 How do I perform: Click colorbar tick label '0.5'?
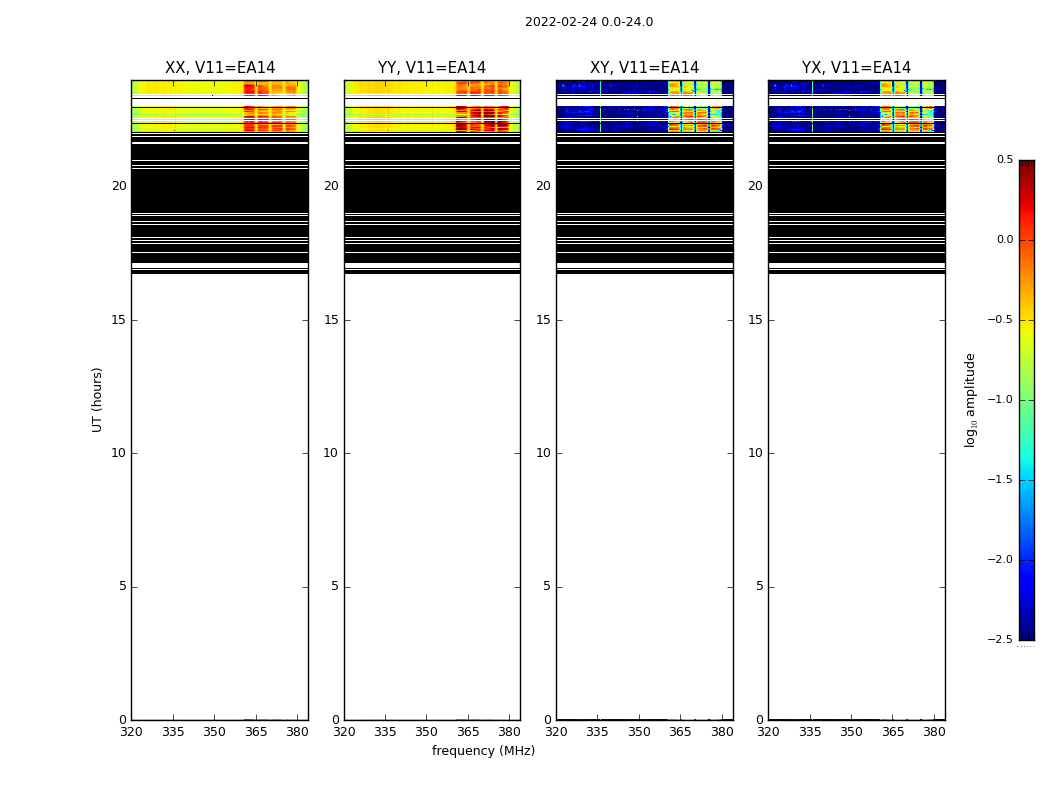[1005, 159]
